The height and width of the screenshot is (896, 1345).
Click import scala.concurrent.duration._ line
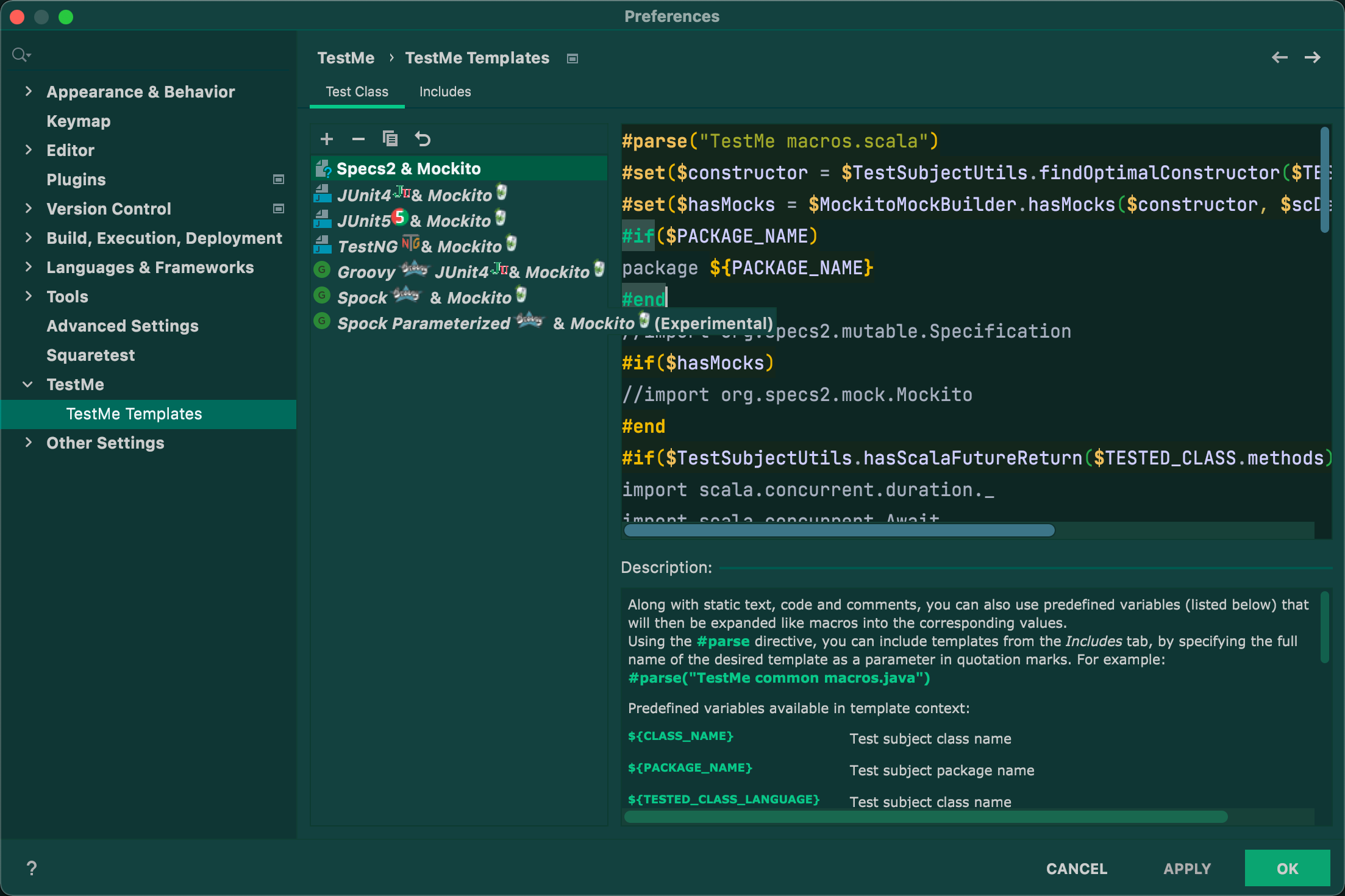[808, 490]
